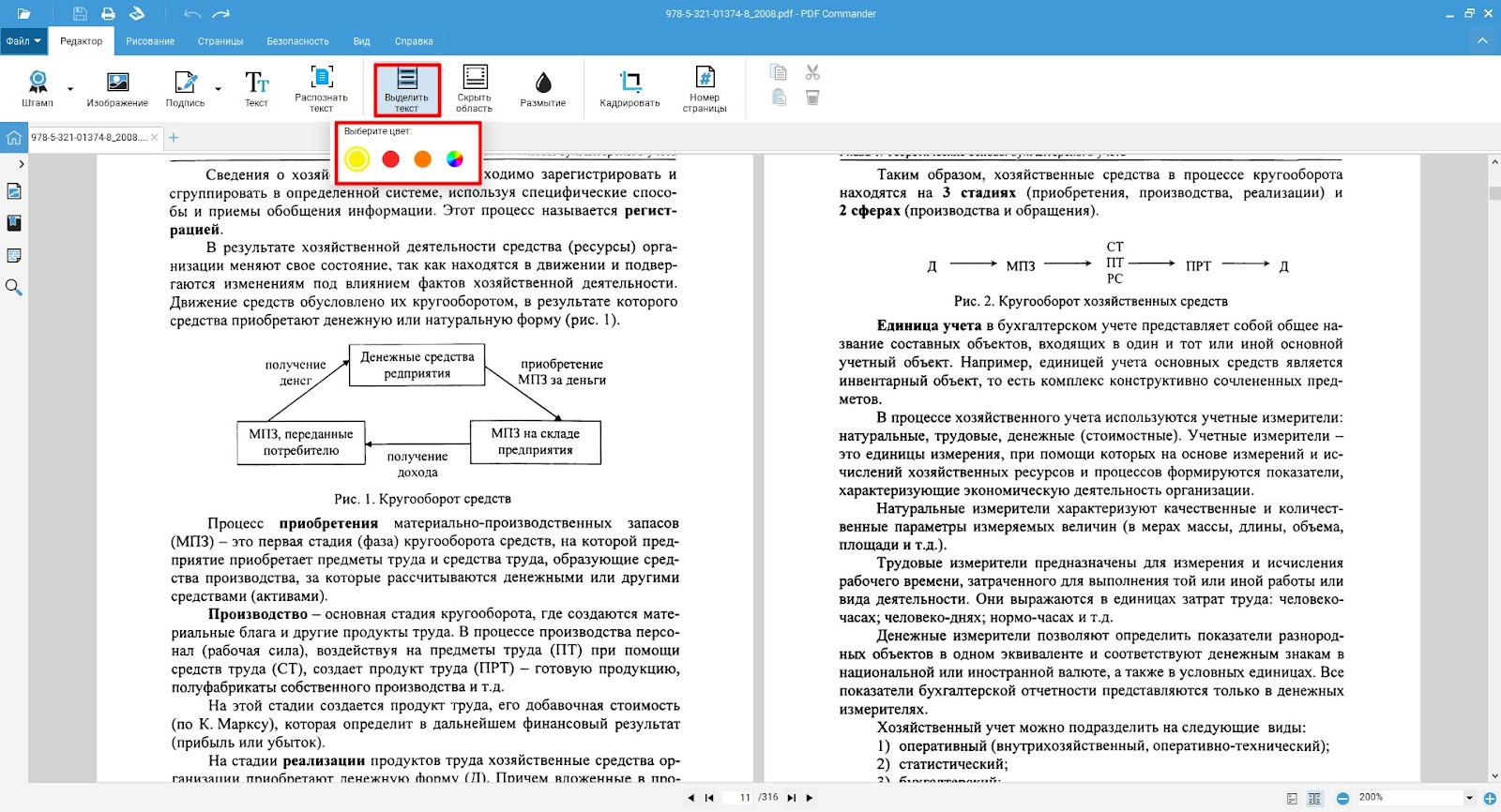Click the vertical scrollbar thumb
The image size is (1501, 812).
(1494, 194)
